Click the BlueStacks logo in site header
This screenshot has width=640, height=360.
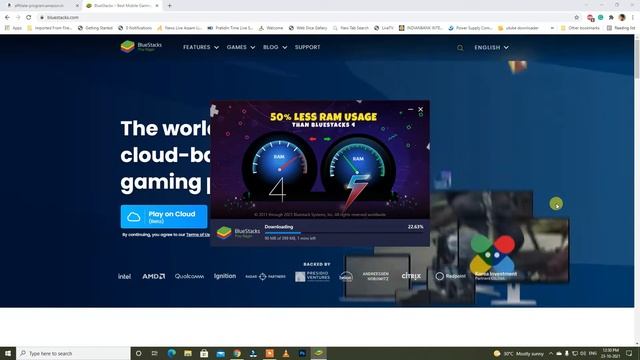[x=141, y=47]
